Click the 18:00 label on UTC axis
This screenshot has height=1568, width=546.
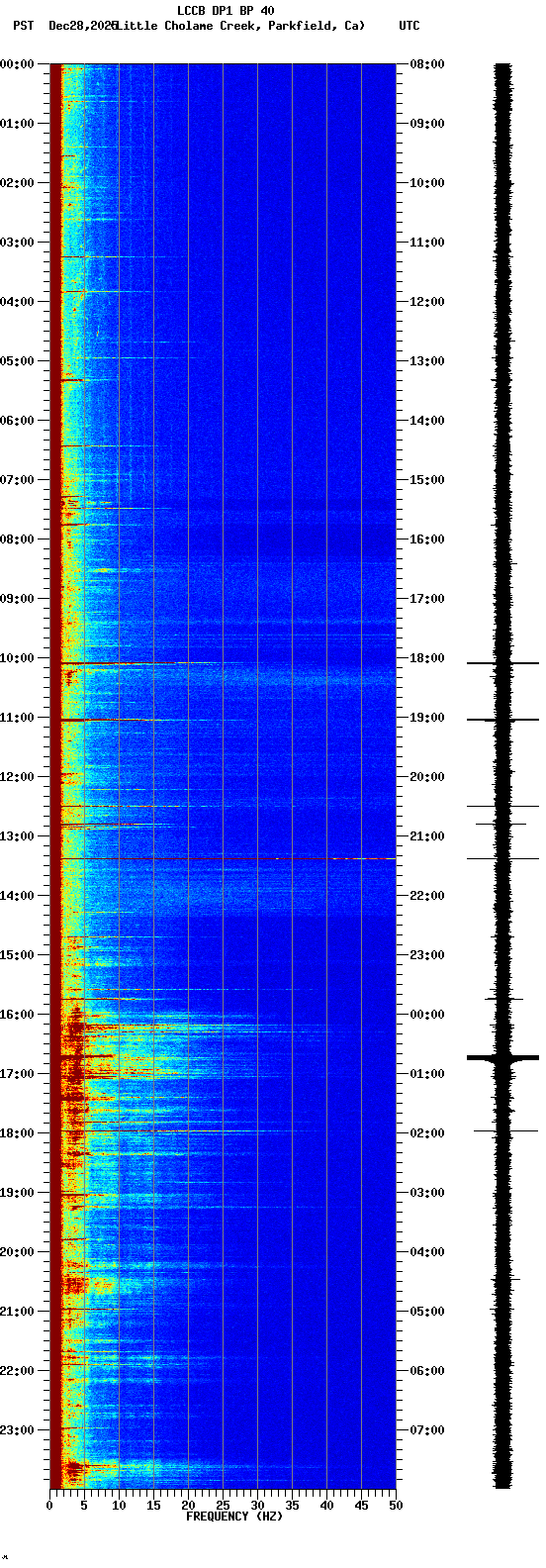[427, 658]
